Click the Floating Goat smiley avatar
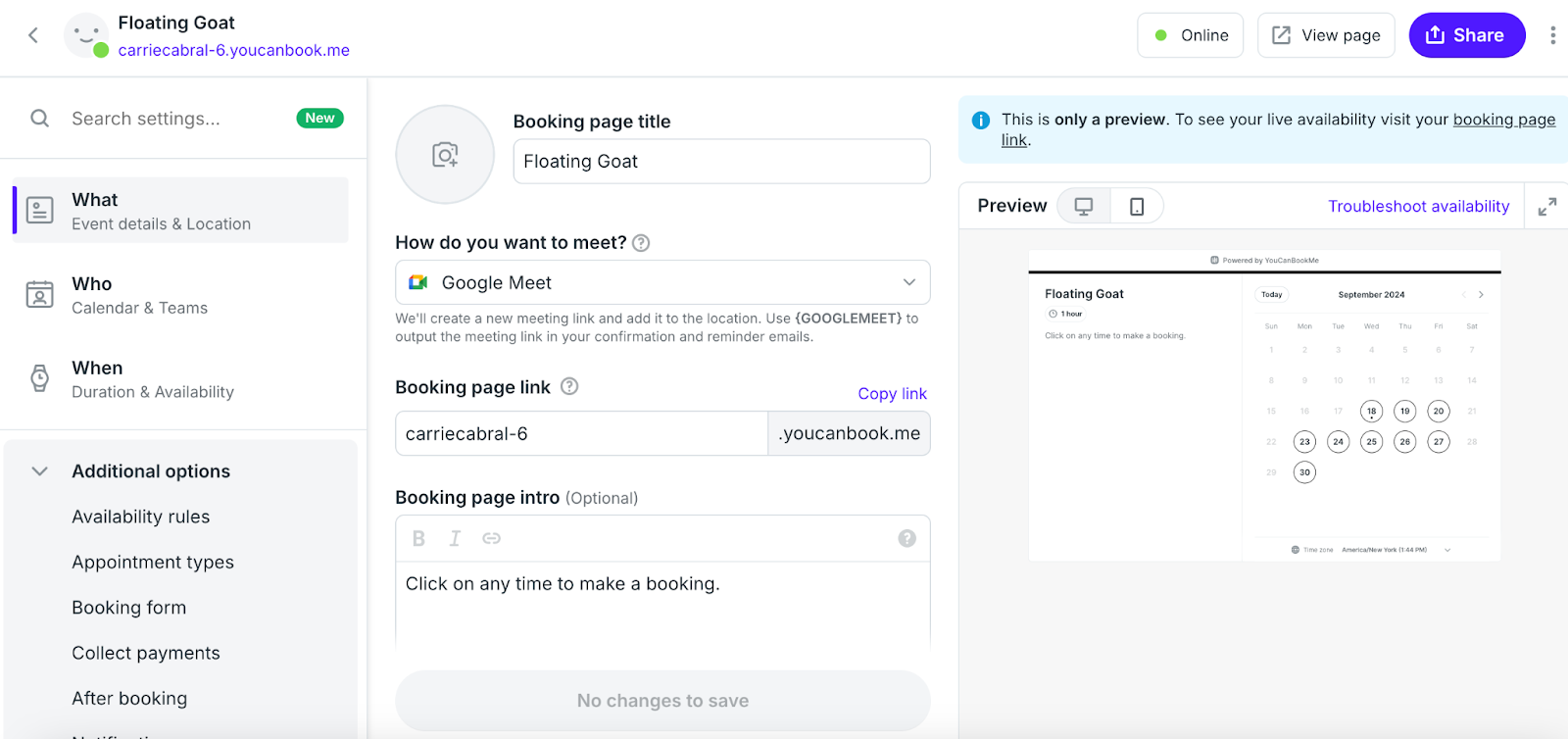The image size is (1568, 739). (x=86, y=35)
